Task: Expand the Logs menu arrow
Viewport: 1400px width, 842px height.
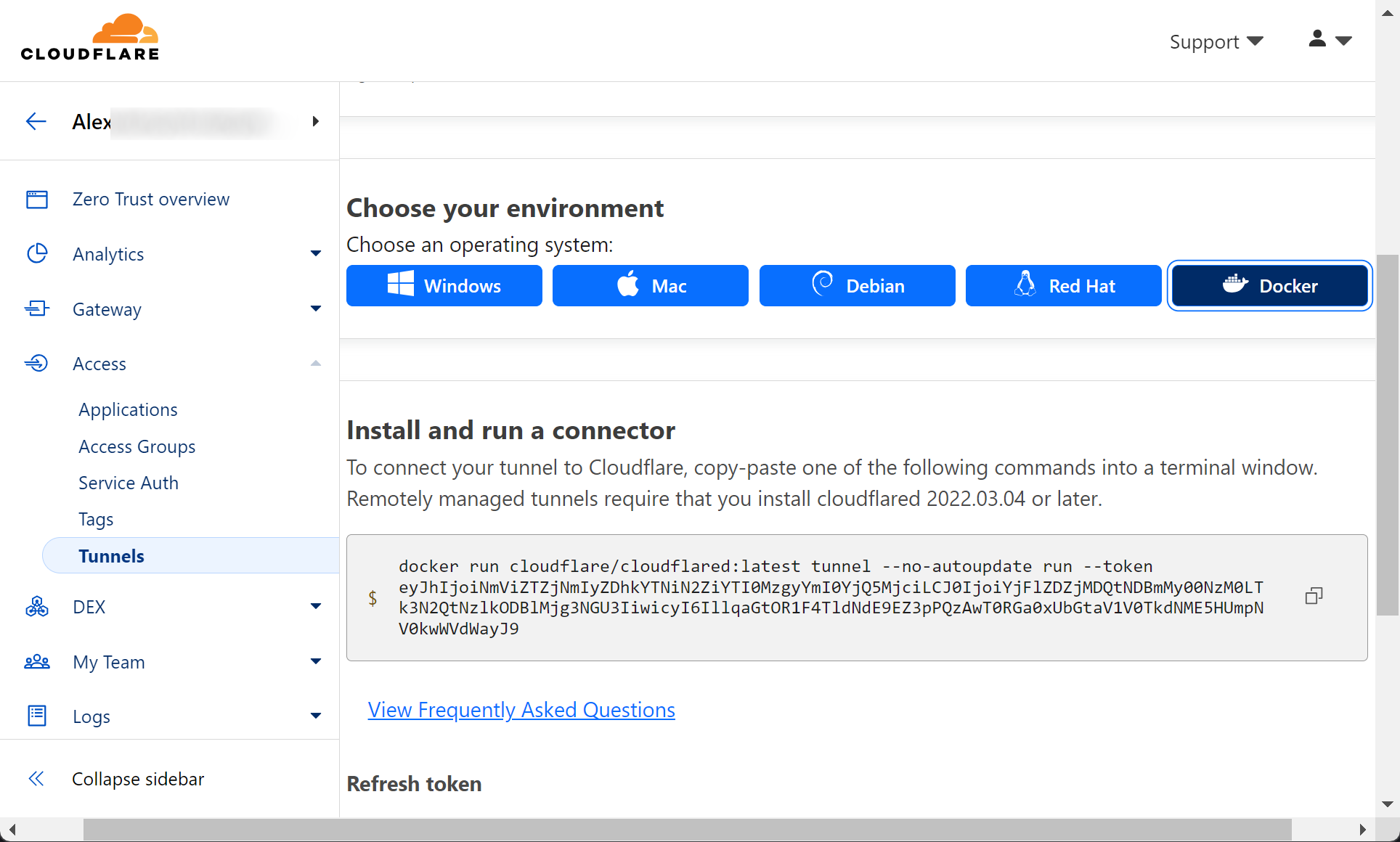Action: point(316,716)
